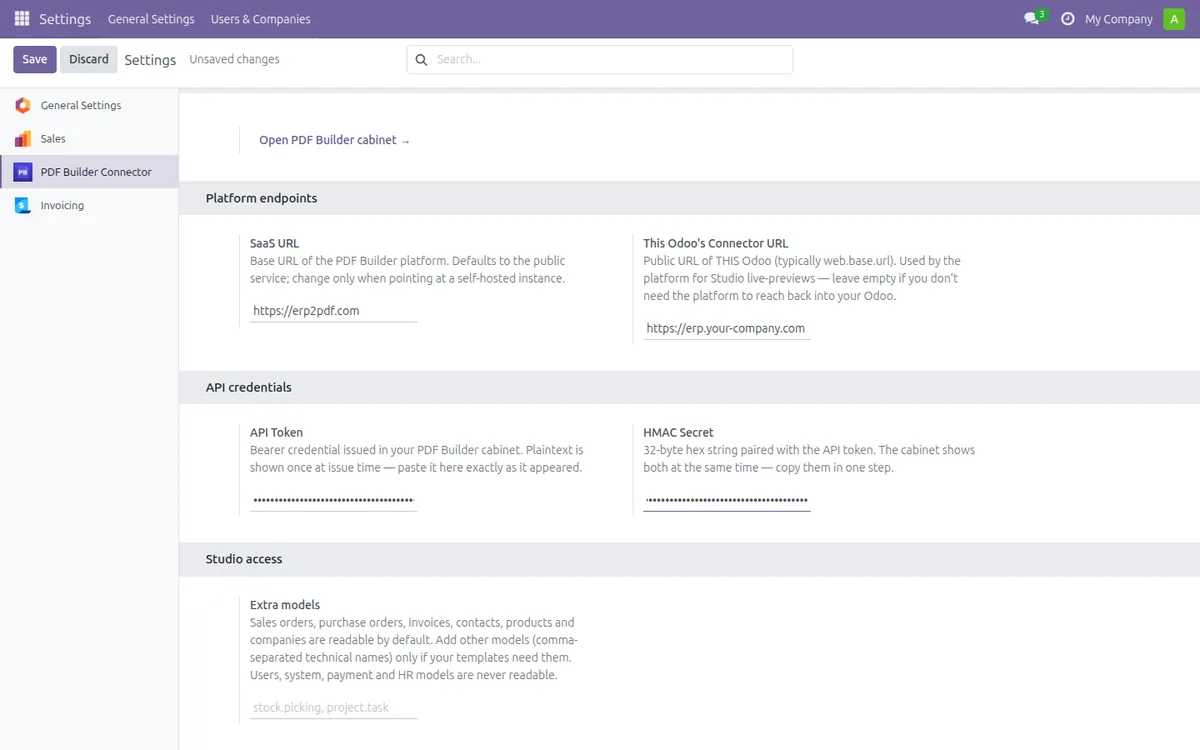Select Sales in the sidebar
This screenshot has height=750, width=1200.
(89, 139)
